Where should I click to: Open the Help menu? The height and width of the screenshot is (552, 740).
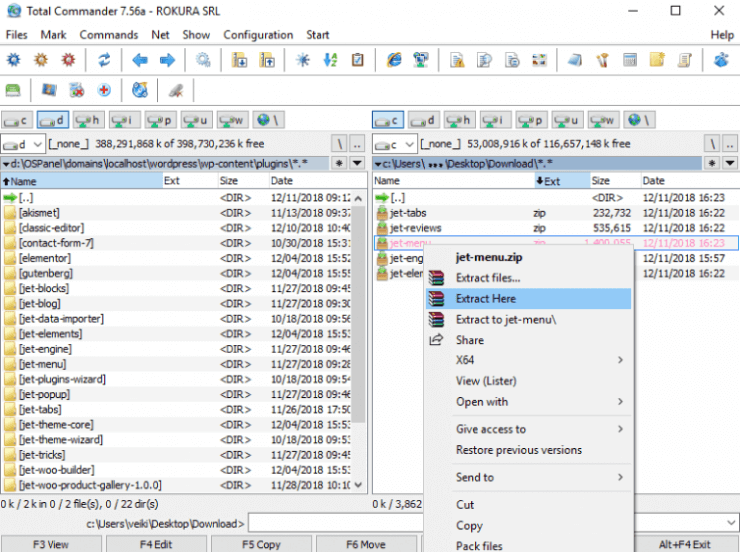click(722, 34)
